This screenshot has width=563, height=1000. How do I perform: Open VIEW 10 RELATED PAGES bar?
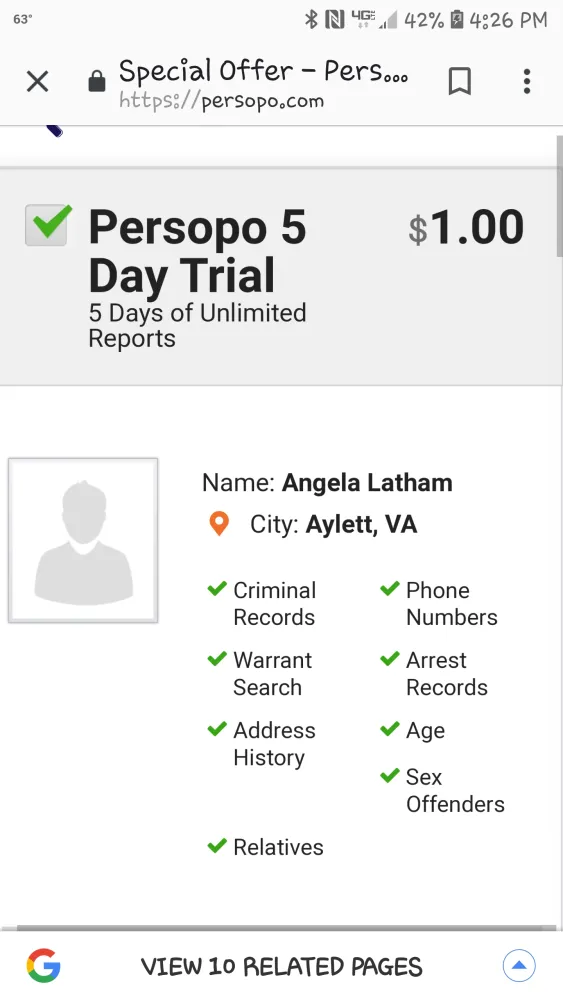click(x=281, y=966)
